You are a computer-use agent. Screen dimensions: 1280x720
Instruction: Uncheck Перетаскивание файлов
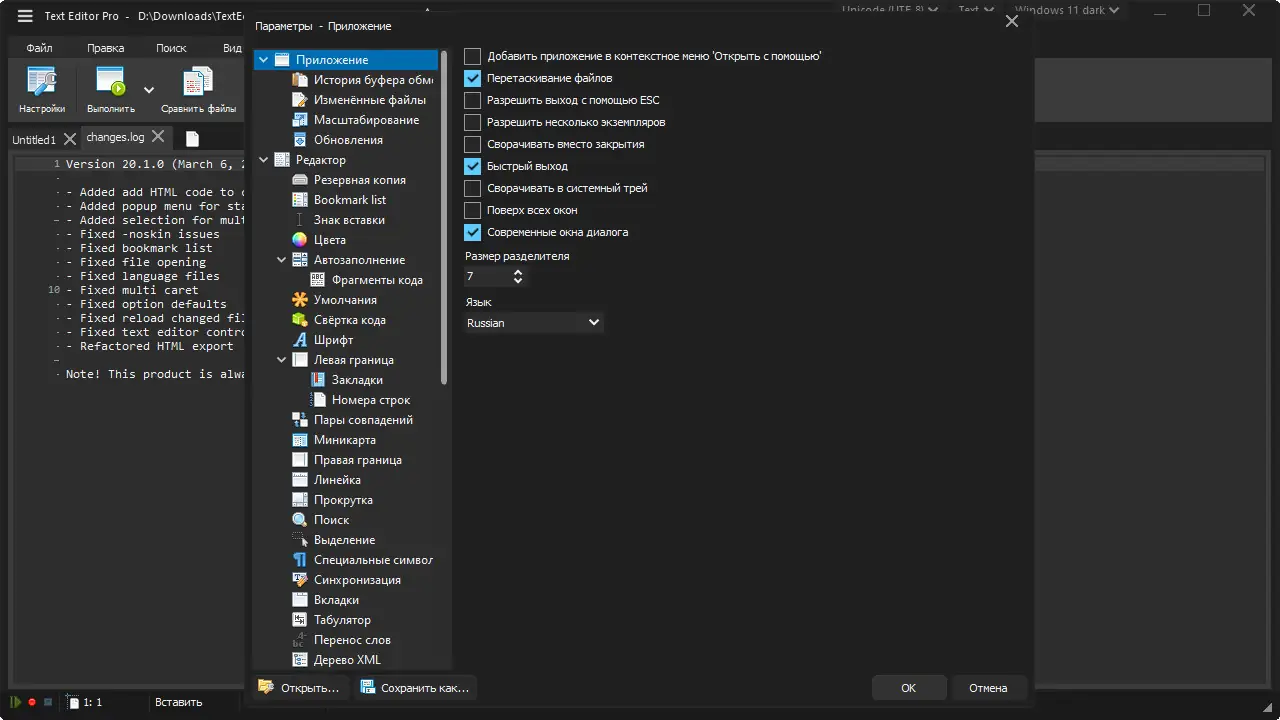473,78
